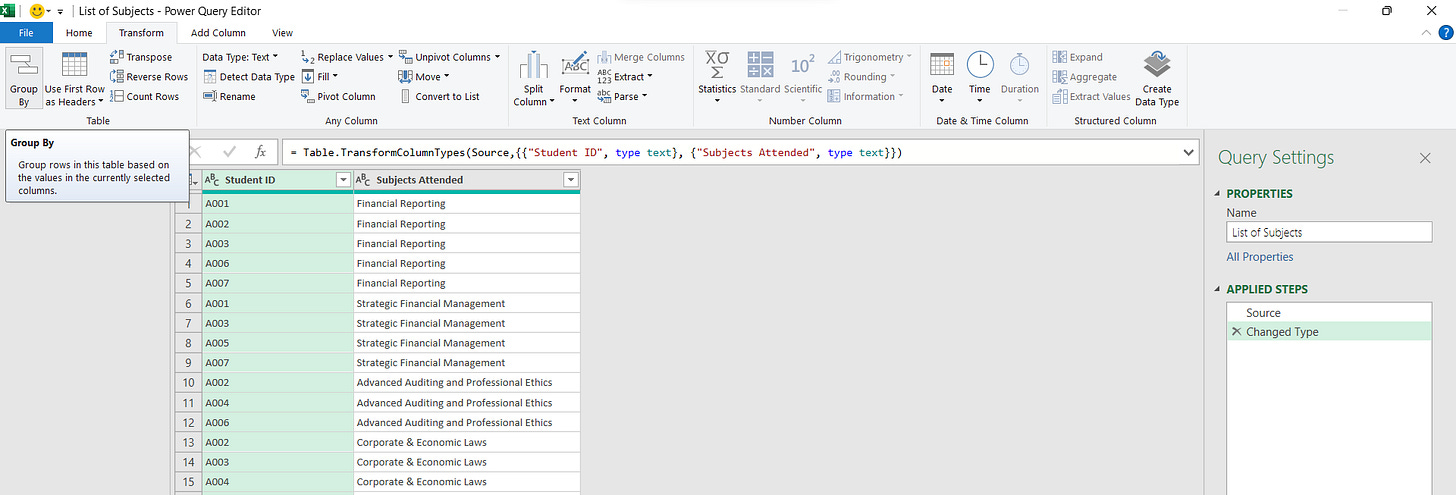
Task: Click Convert to List
Action: (440, 96)
